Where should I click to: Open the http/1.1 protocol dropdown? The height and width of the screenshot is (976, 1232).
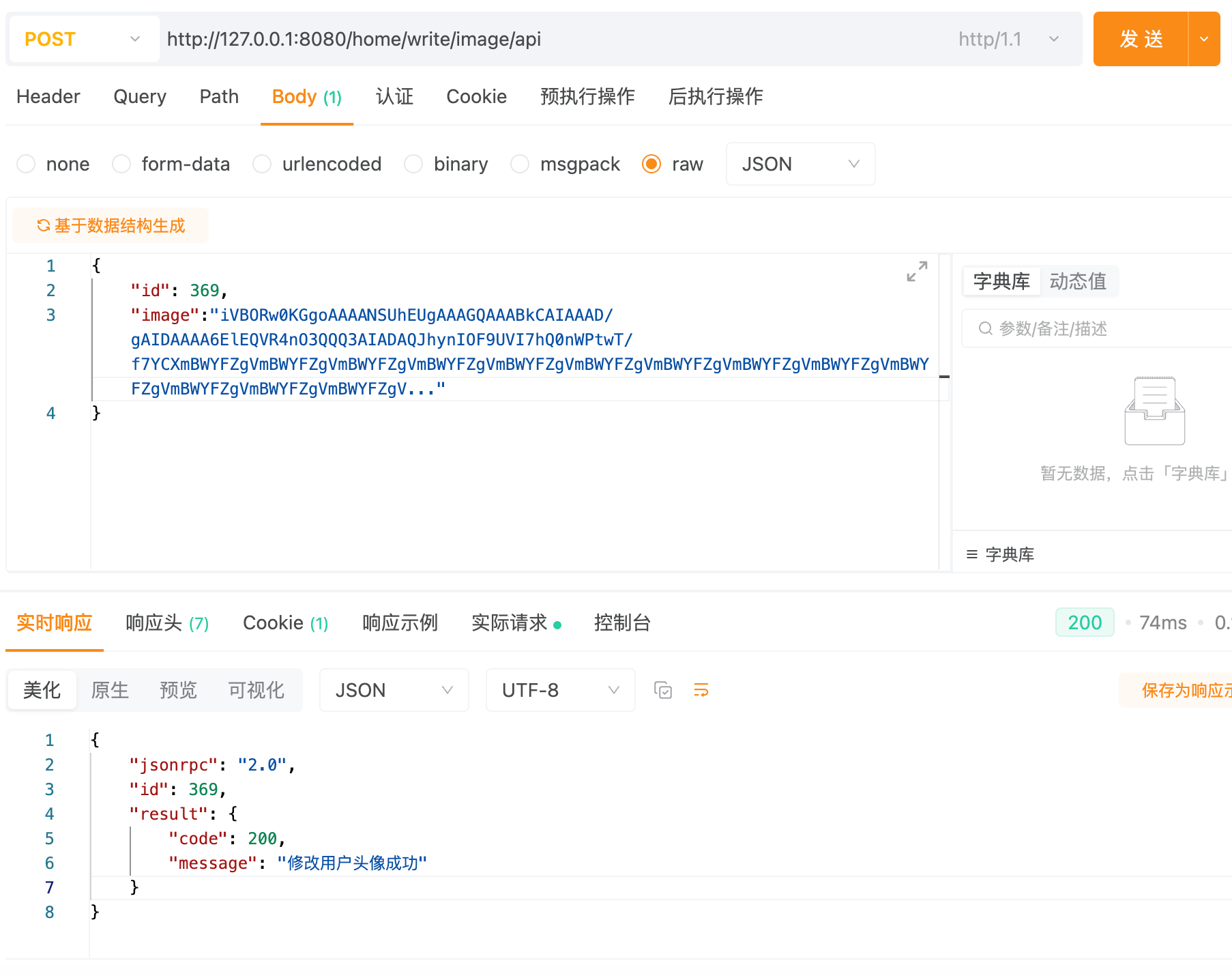1009,39
